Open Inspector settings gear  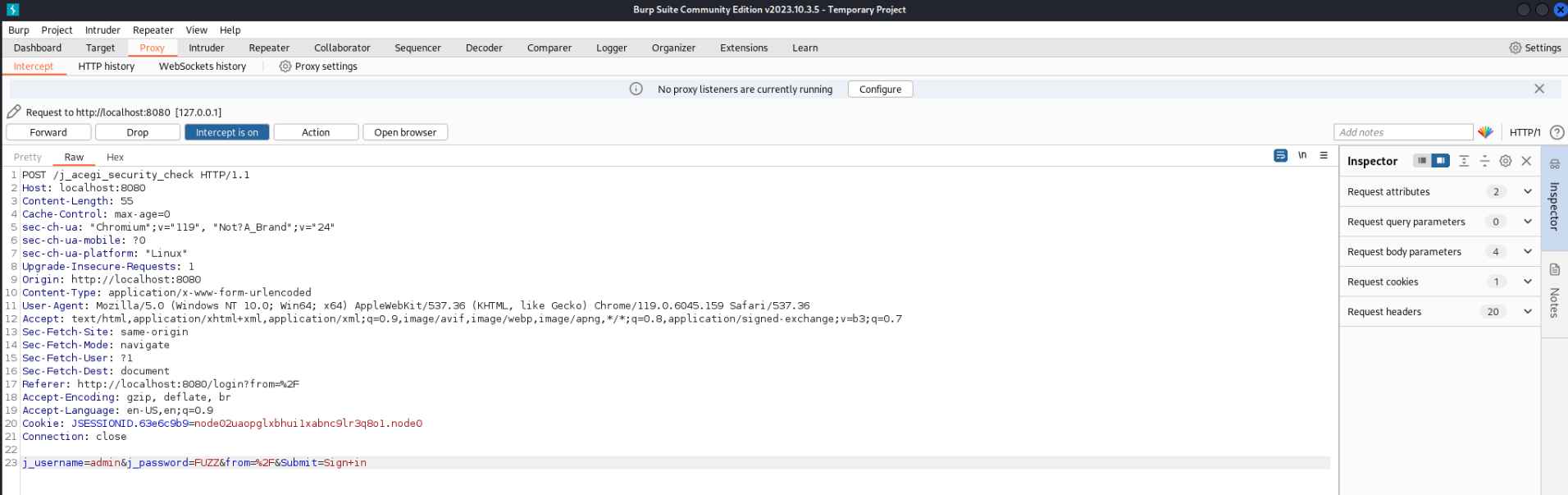pyautogui.click(x=1506, y=161)
